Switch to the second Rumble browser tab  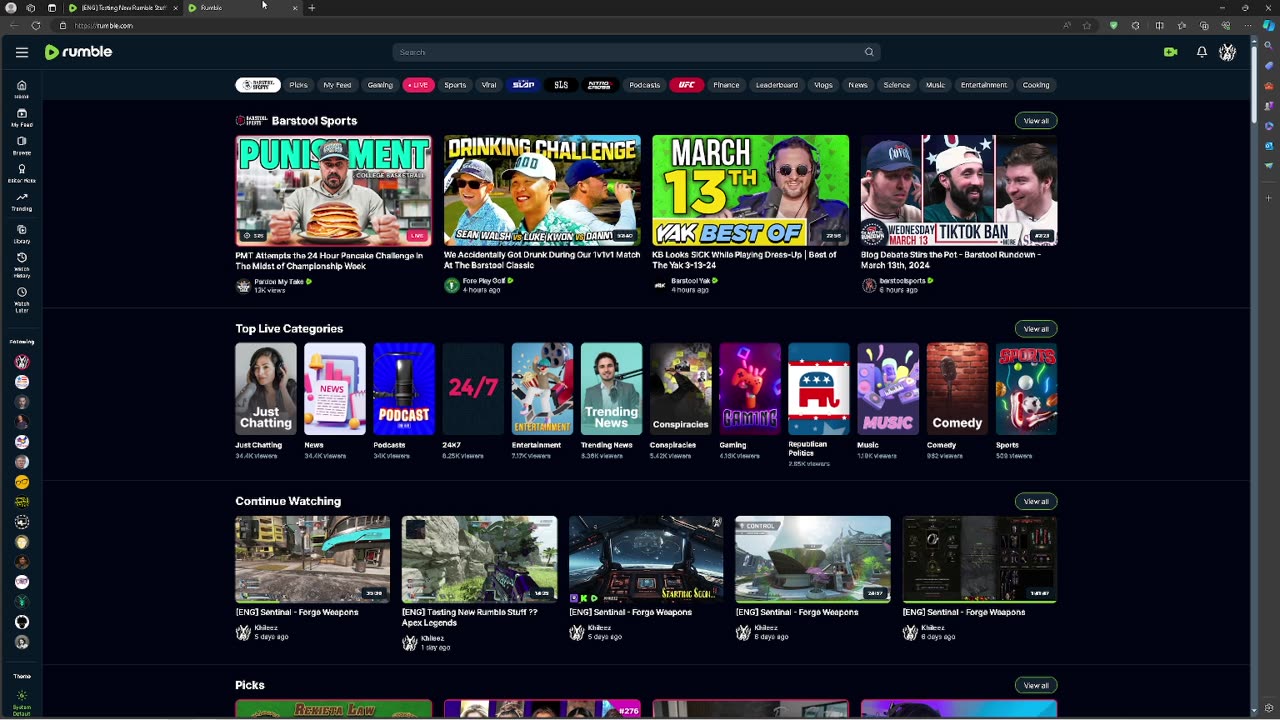(243, 8)
